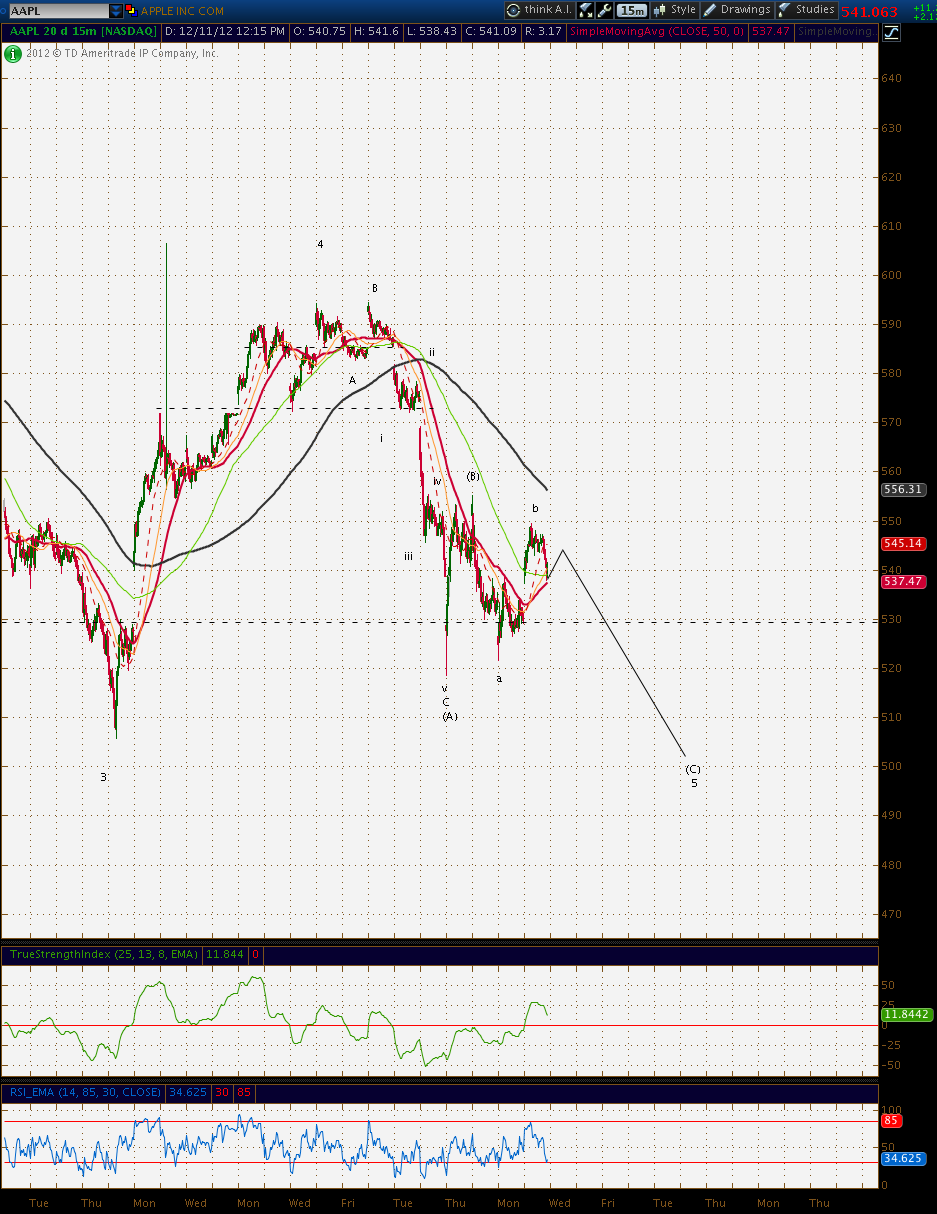Click the O: 540.75 open value
Viewport: 937px width, 1214px height.
pos(320,32)
